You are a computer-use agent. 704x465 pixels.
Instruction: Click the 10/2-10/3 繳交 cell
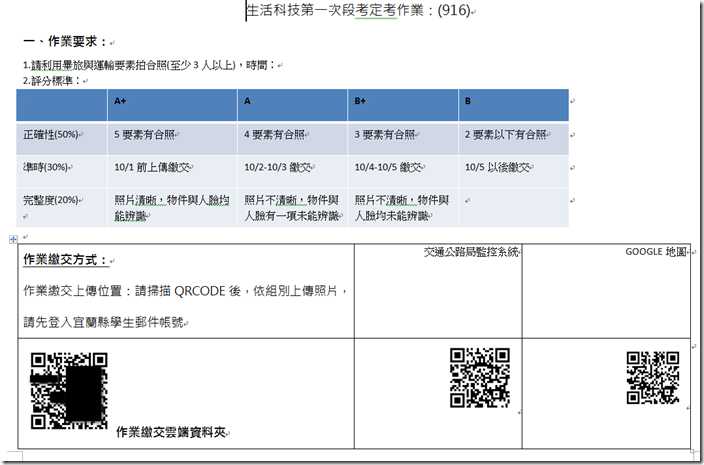pyautogui.click(x=292, y=171)
